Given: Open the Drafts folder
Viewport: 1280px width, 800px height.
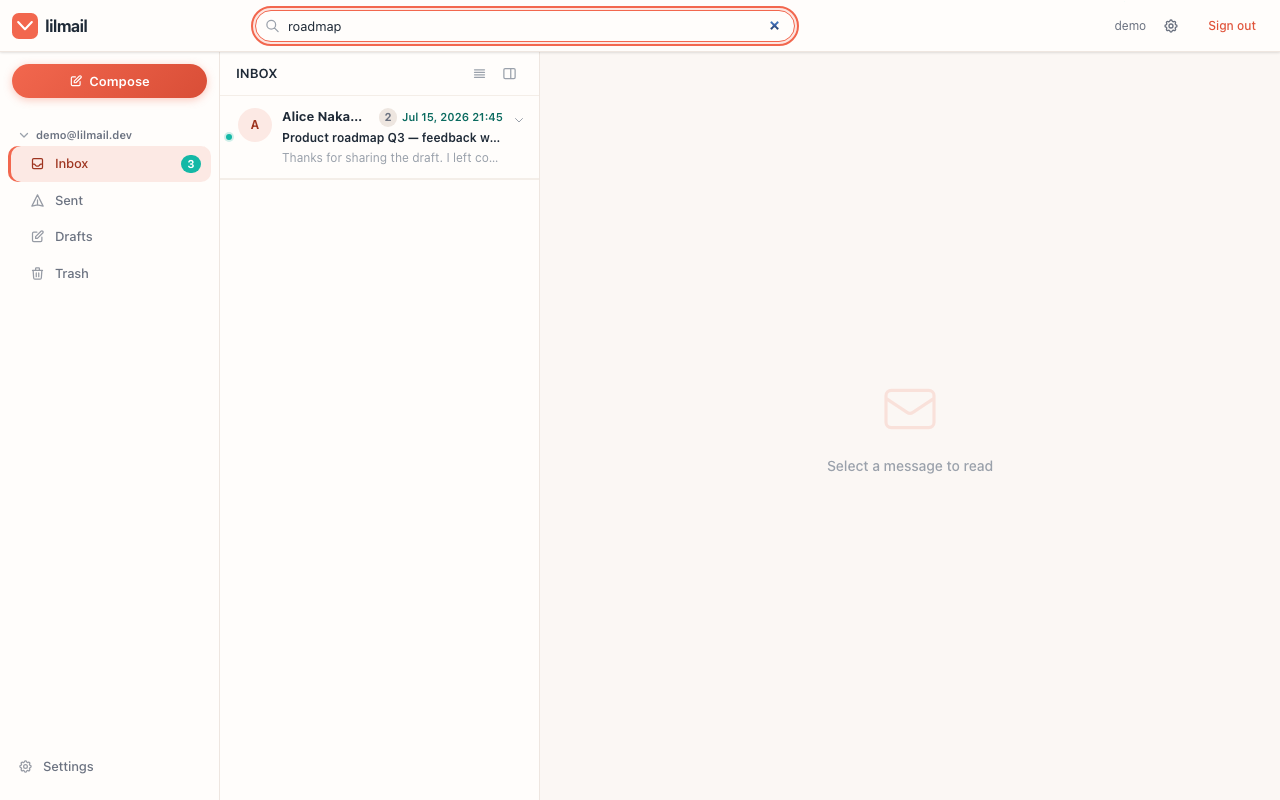Looking at the screenshot, I should tap(110, 237).
